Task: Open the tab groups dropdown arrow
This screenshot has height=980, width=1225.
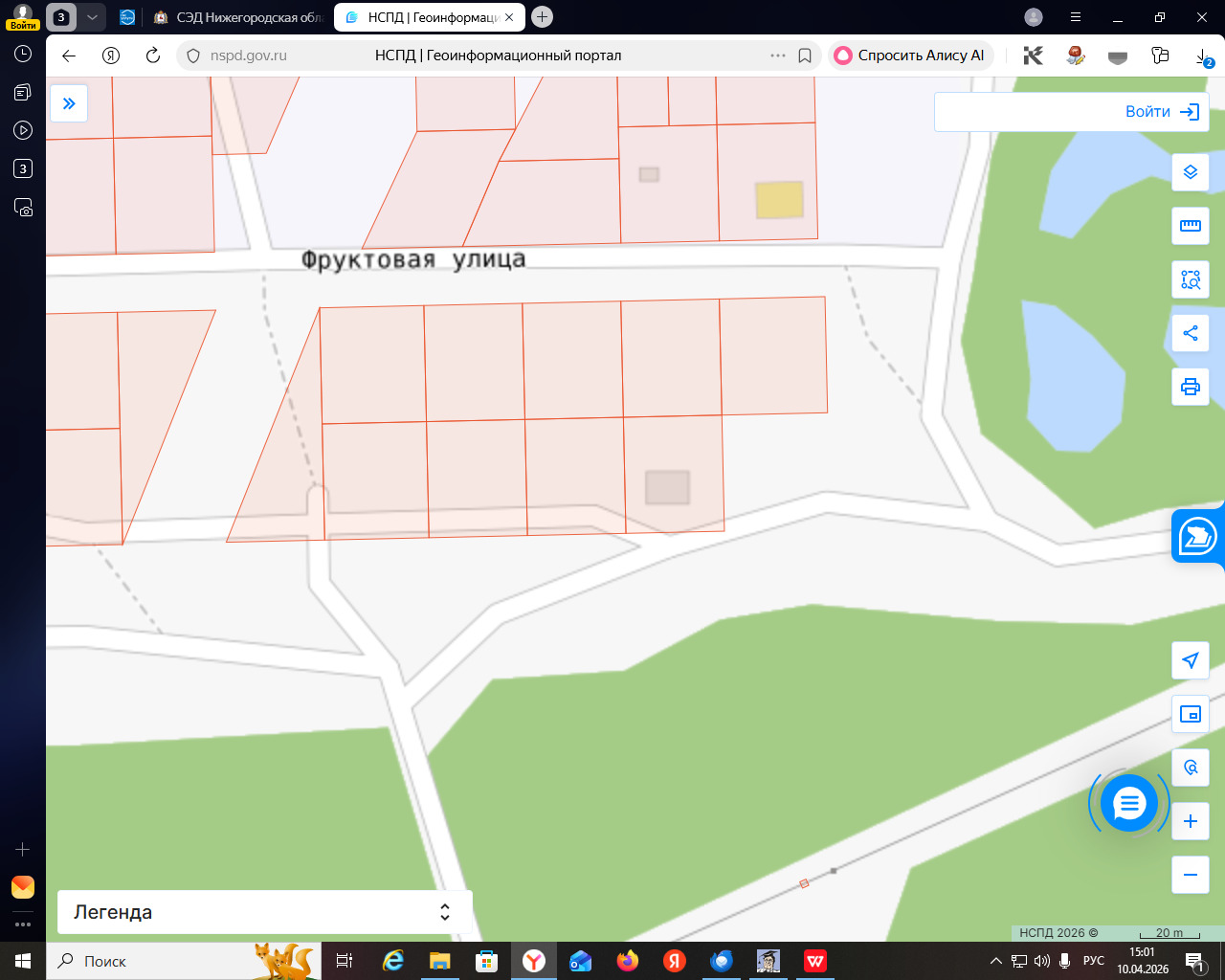Action: coord(92,17)
